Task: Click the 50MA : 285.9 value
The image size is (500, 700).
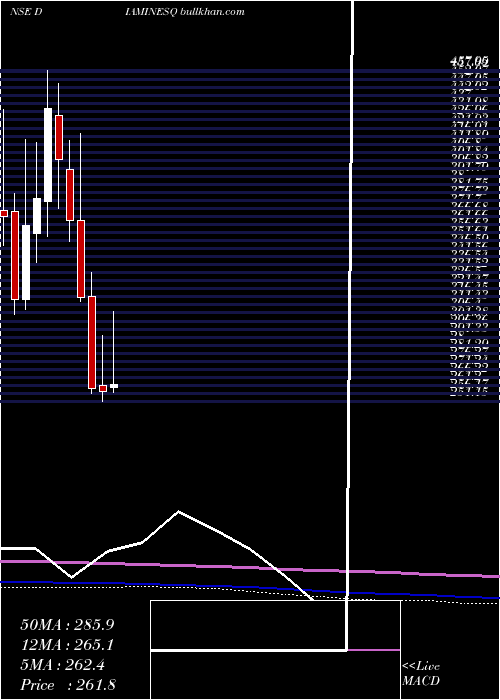Action: (x=67, y=624)
